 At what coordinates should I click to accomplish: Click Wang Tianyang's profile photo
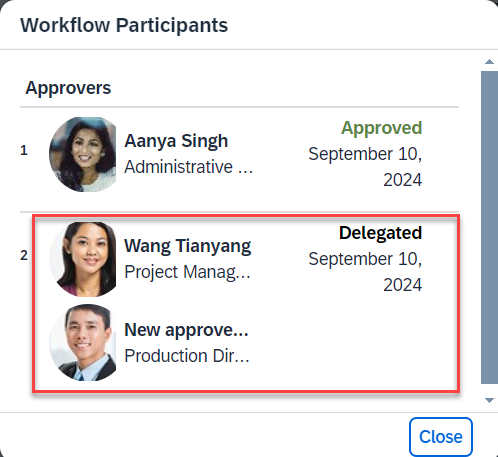[83, 259]
